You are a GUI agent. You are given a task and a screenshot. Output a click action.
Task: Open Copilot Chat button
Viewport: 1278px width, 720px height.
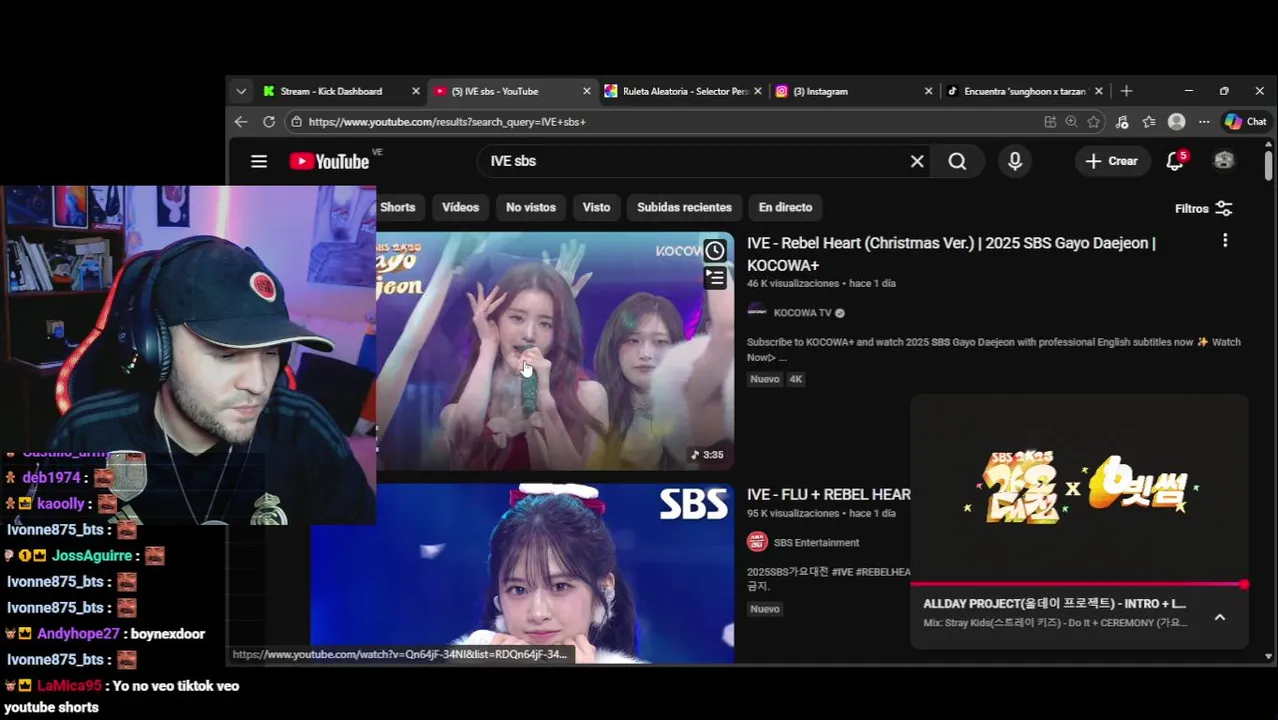click(x=1246, y=121)
